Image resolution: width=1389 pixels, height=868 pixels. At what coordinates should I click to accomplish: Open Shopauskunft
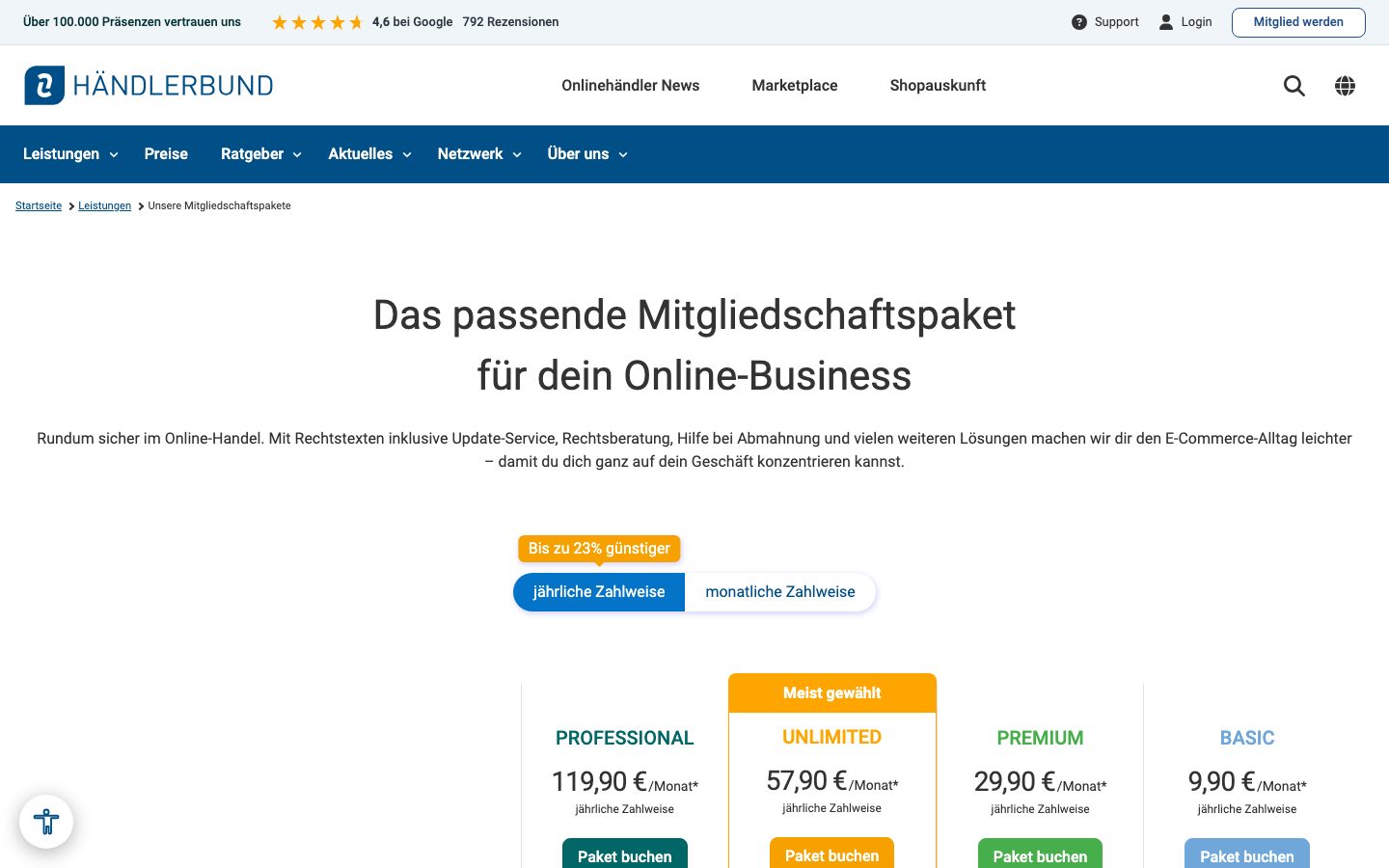[x=938, y=86]
